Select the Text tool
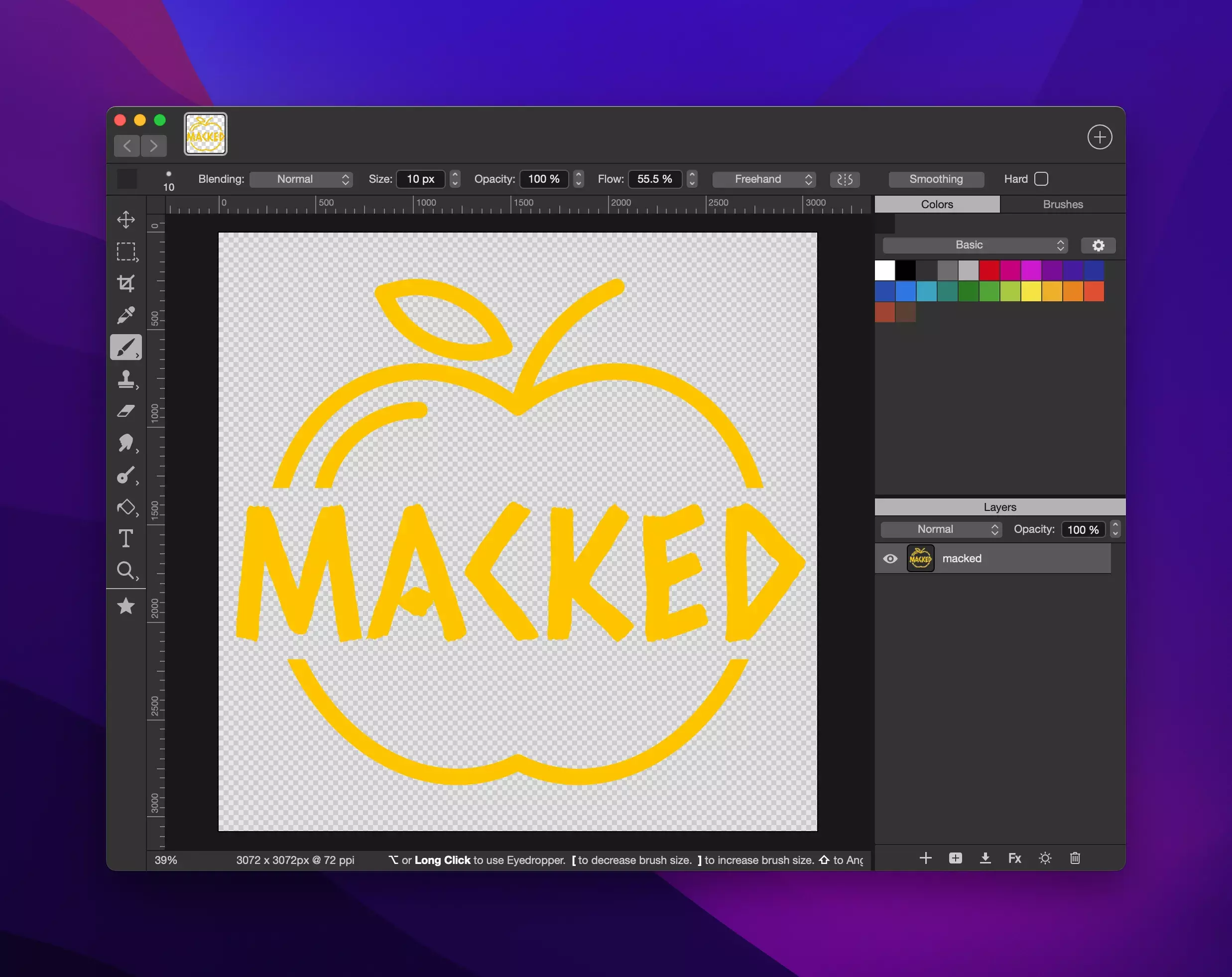 [125, 538]
